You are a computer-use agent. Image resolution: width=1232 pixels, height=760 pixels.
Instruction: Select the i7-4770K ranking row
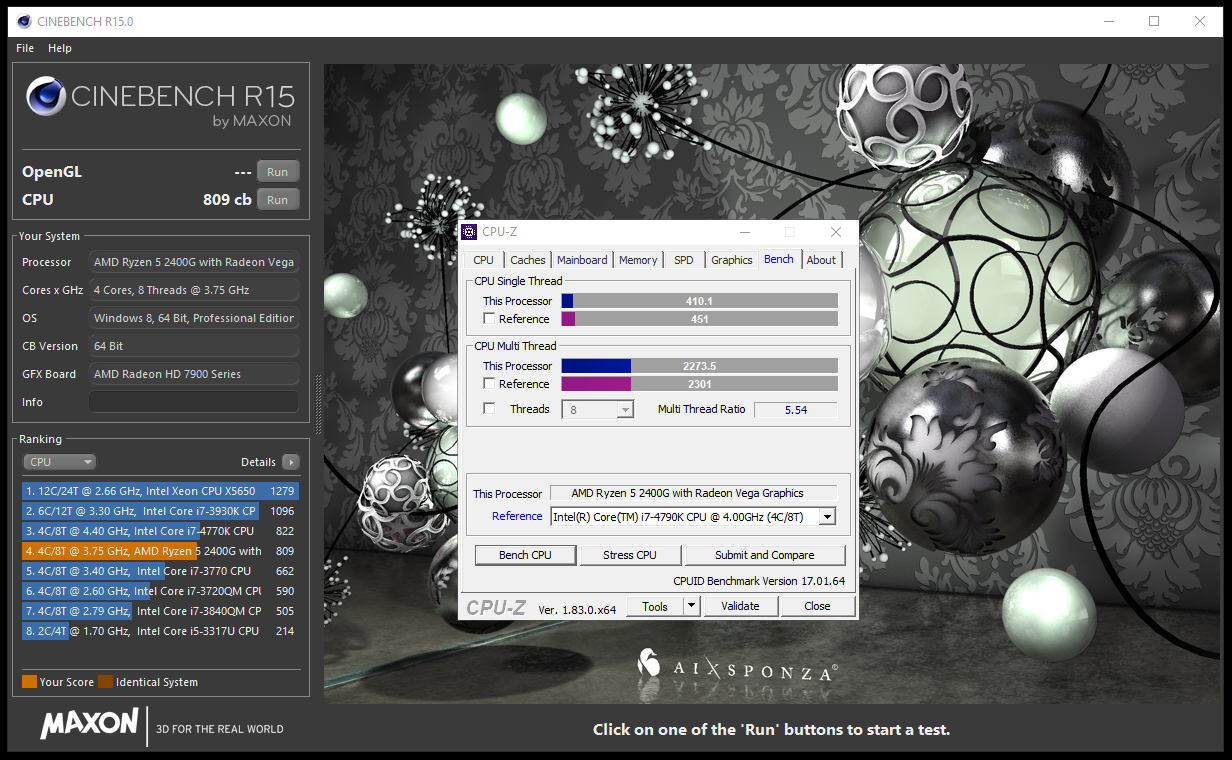(160, 531)
